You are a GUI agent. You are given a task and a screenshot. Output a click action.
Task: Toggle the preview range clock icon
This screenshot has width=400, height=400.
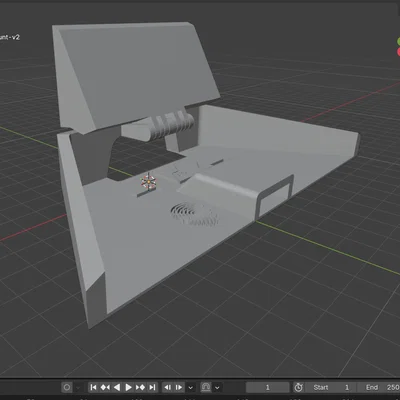[x=298, y=387]
